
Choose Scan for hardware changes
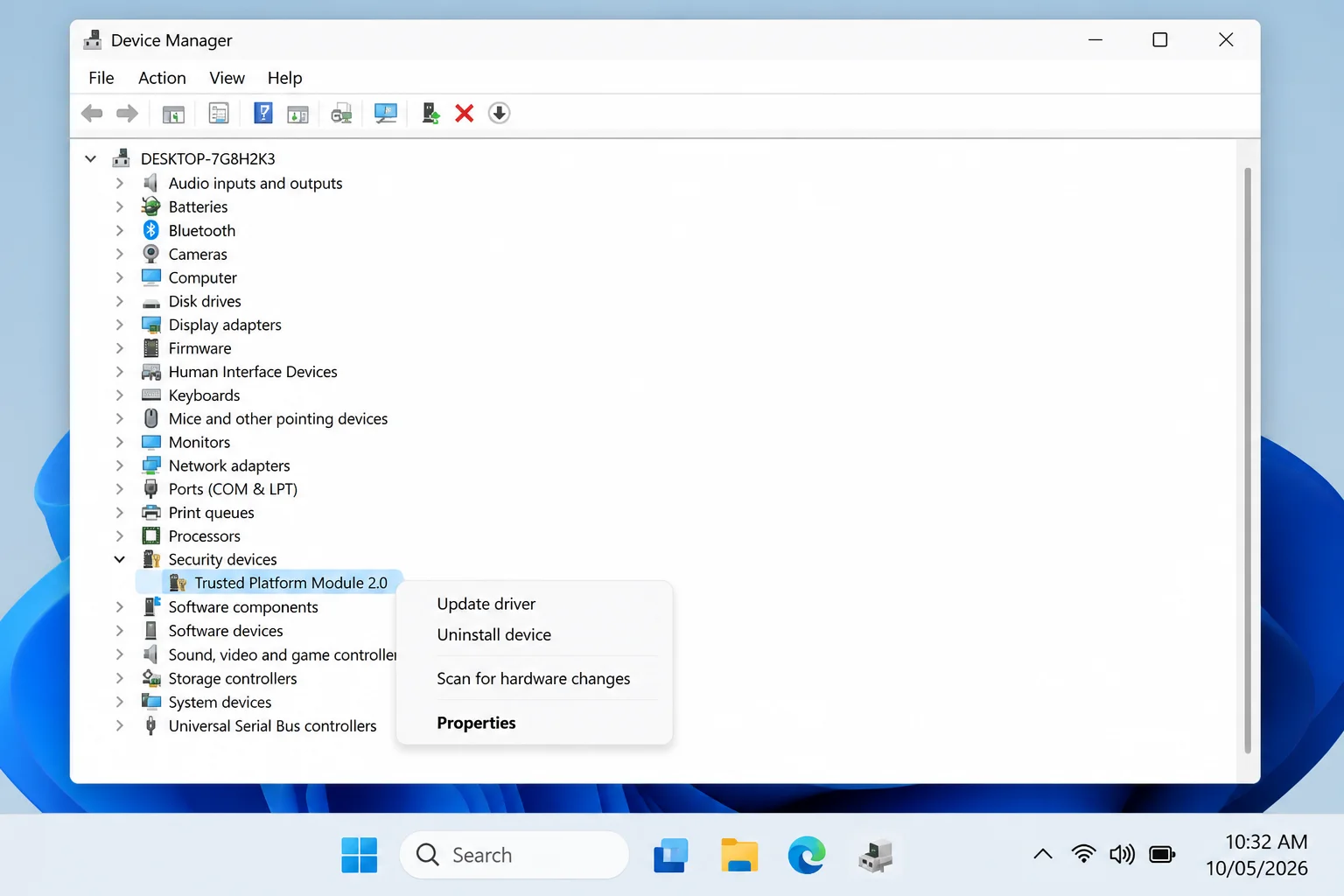point(534,678)
